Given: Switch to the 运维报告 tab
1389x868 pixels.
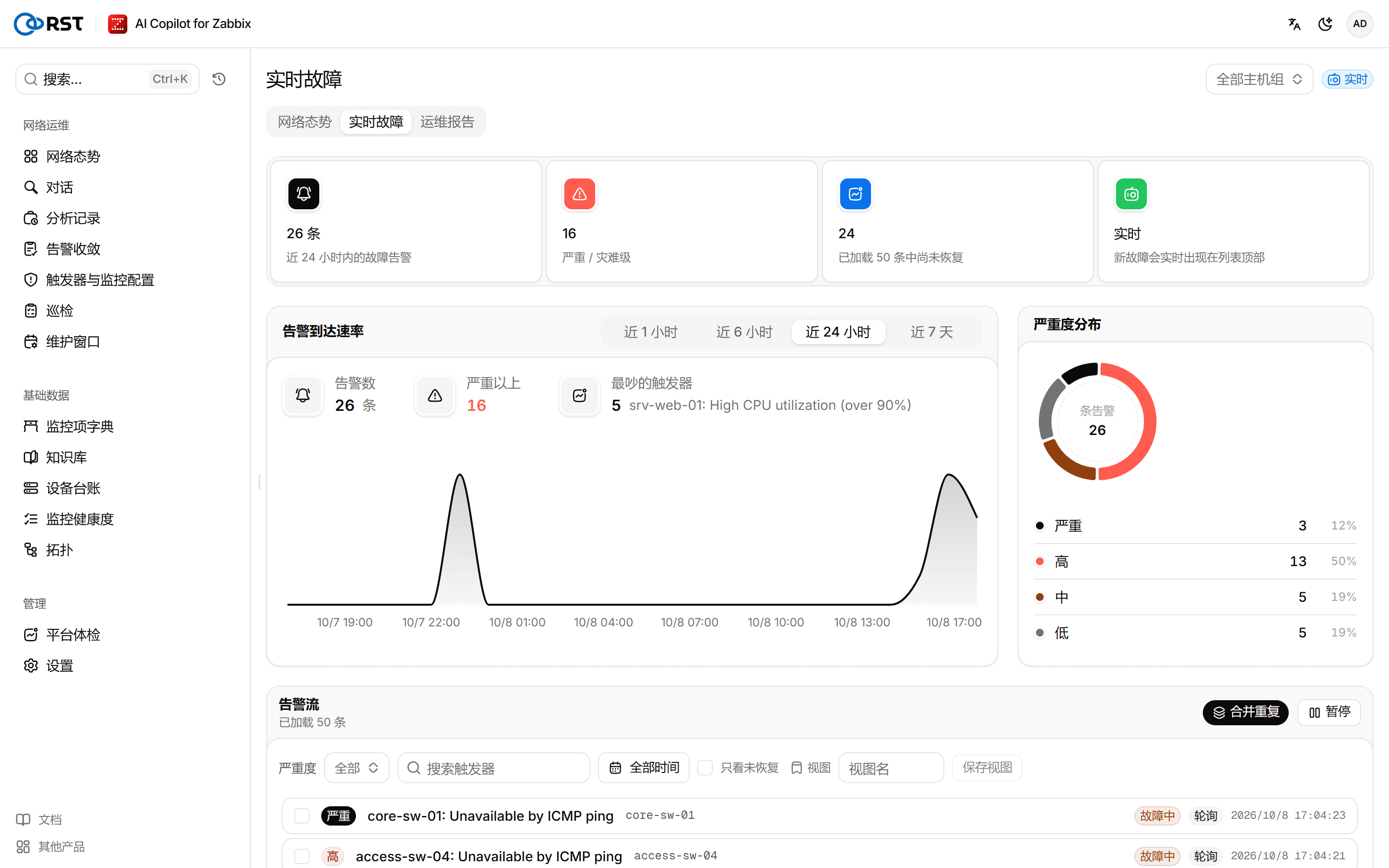Looking at the screenshot, I should [447, 122].
